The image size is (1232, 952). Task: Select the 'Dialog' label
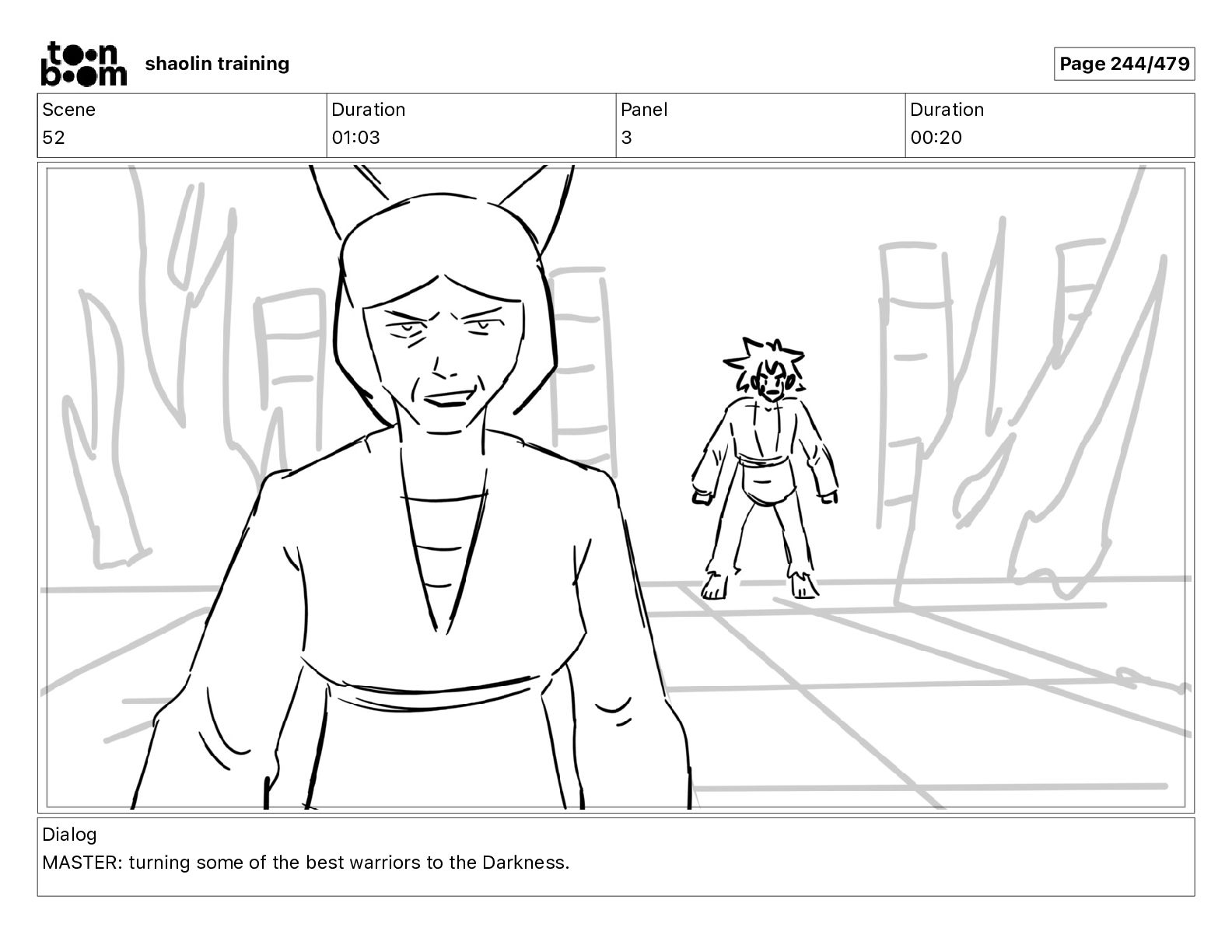(69, 835)
